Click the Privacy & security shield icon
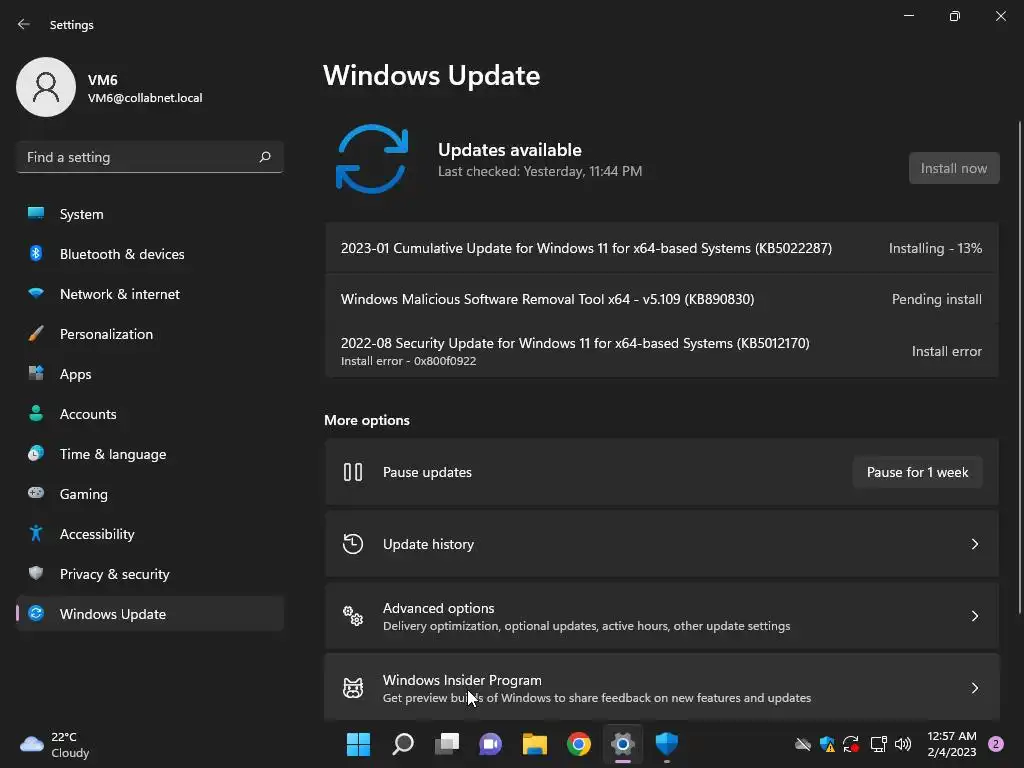 (x=36, y=573)
